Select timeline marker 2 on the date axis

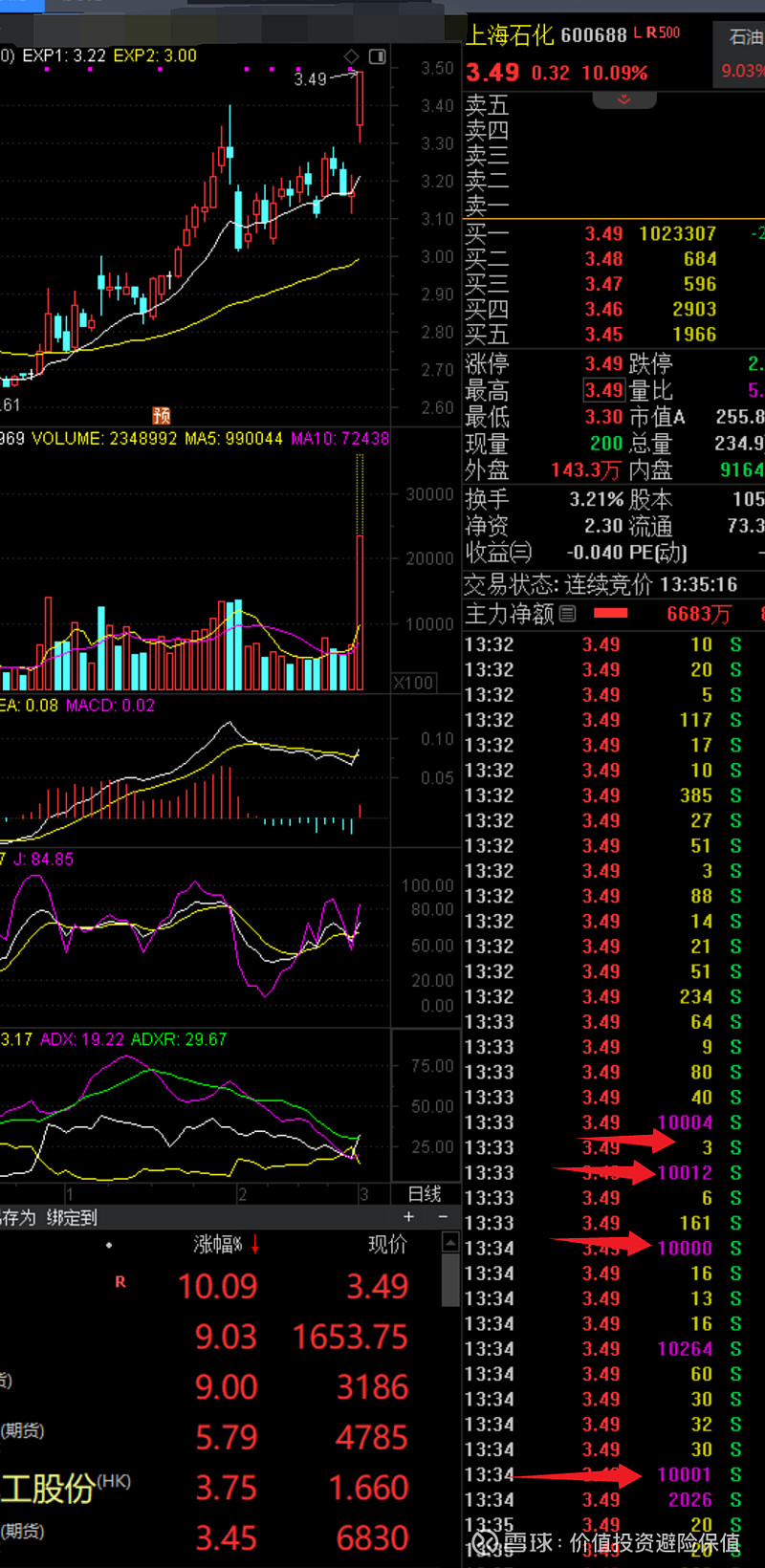point(242,1194)
